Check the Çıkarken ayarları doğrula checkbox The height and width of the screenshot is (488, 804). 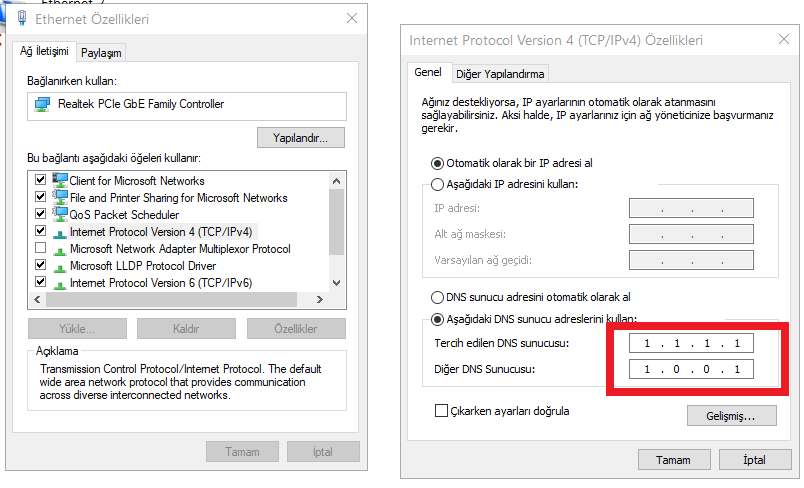click(441, 411)
